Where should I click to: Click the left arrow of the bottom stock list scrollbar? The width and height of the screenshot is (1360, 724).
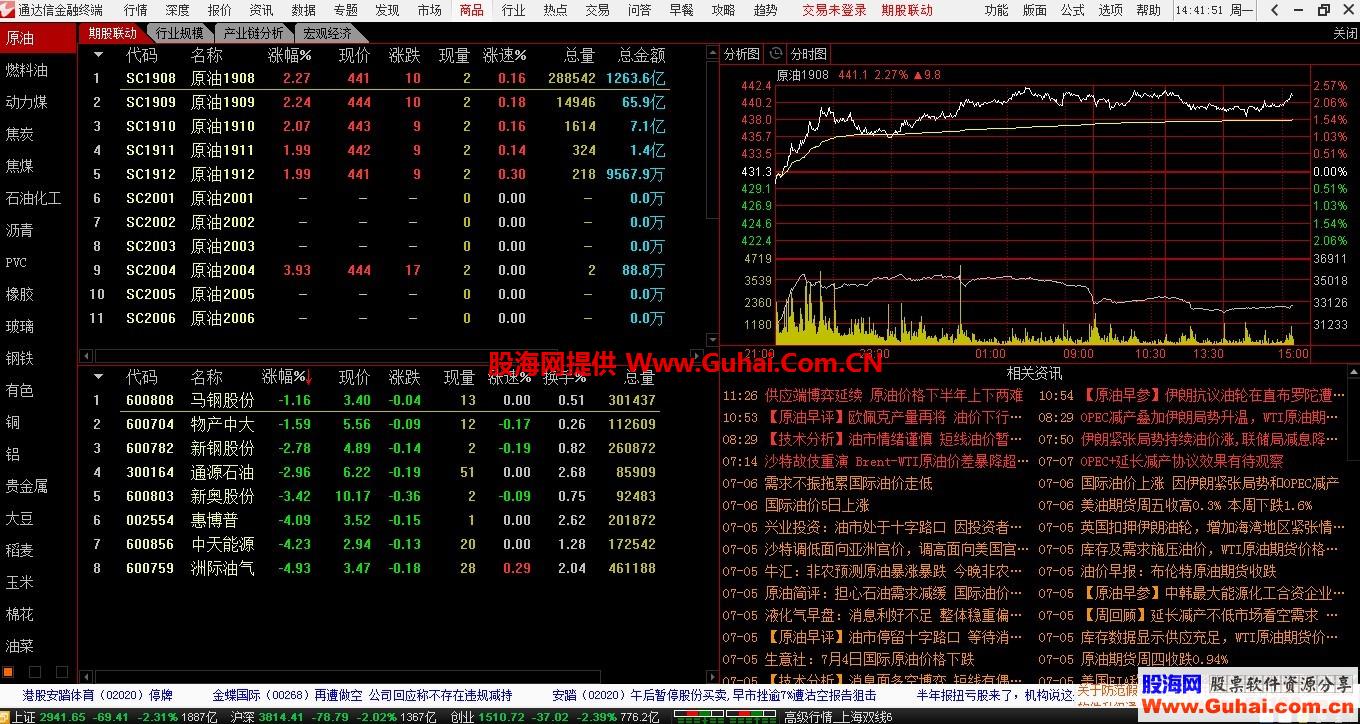86,677
